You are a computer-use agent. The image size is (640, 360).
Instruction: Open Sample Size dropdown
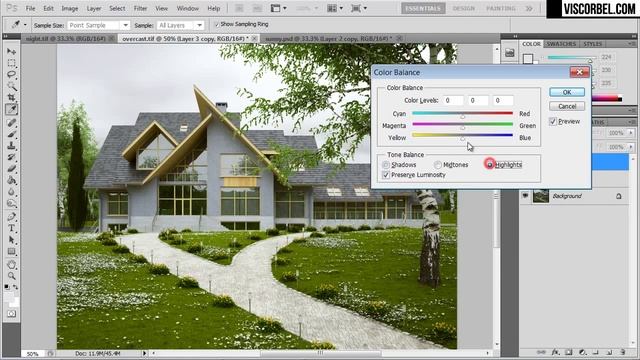(x=125, y=25)
